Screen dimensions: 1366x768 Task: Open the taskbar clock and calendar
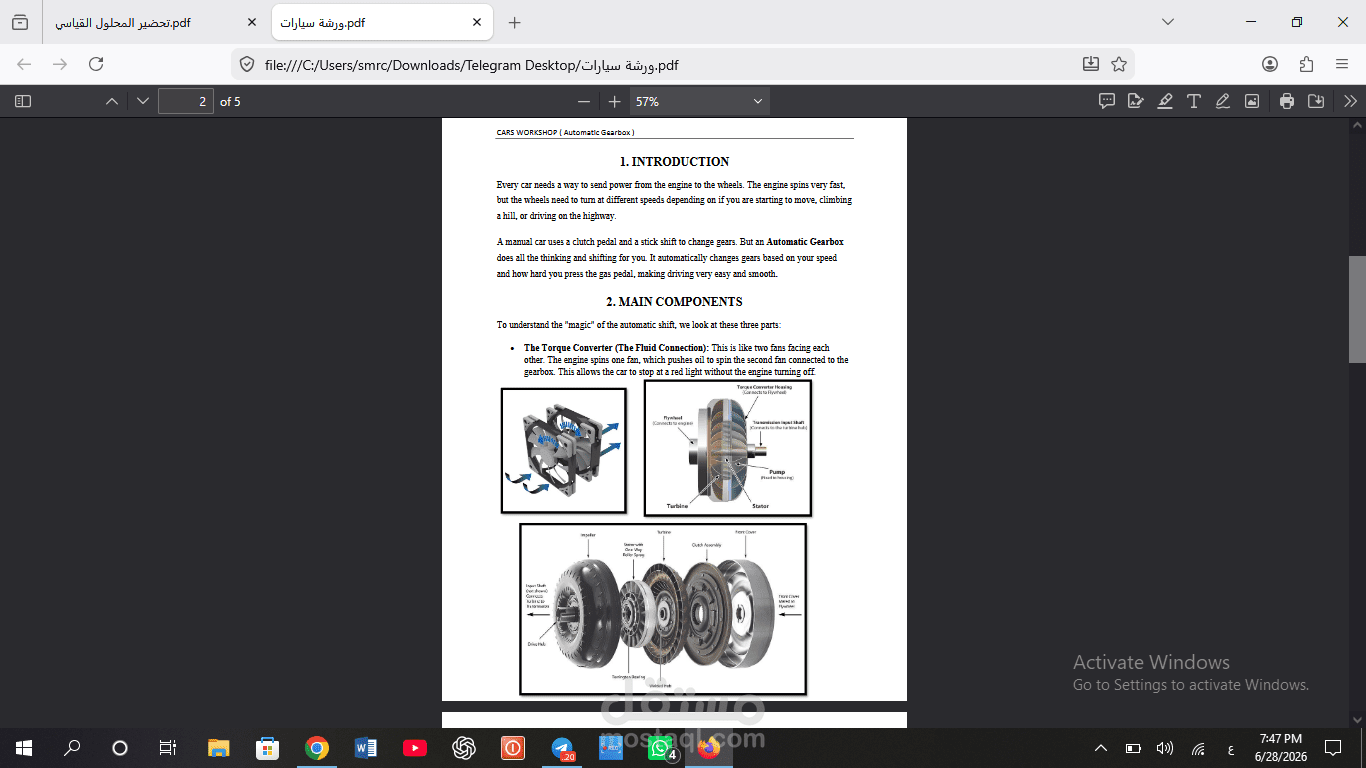click(x=1282, y=748)
